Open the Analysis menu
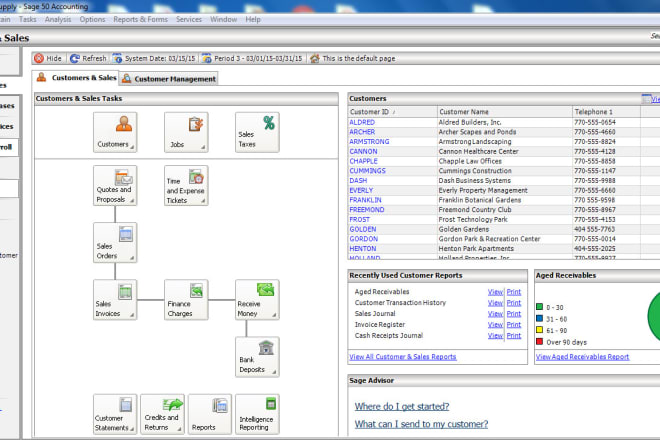This screenshot has width=660, height=440. point(58,19)
